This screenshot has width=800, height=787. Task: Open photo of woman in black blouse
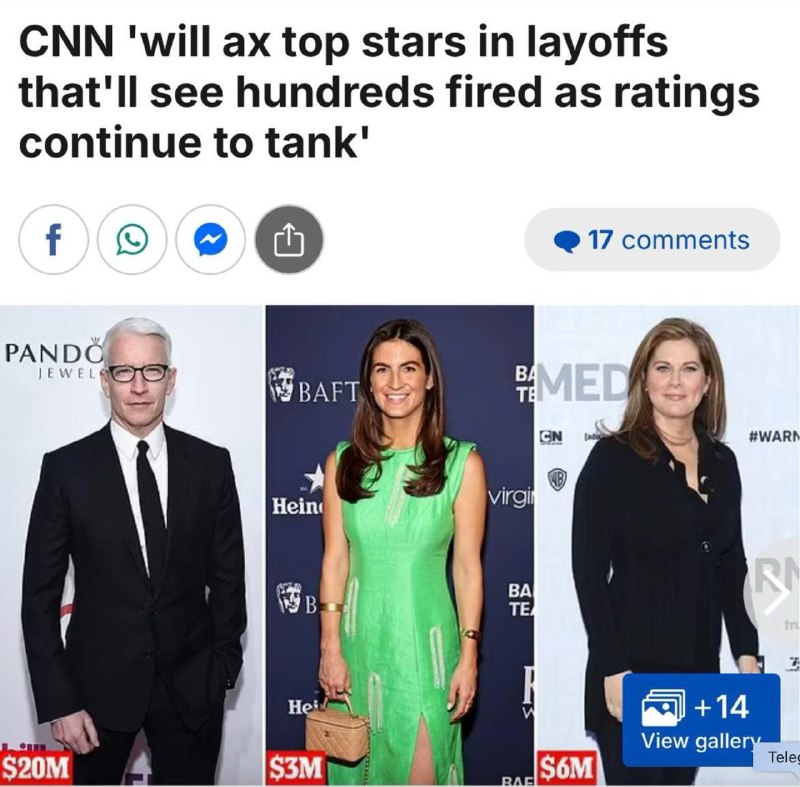pos(667,545)
